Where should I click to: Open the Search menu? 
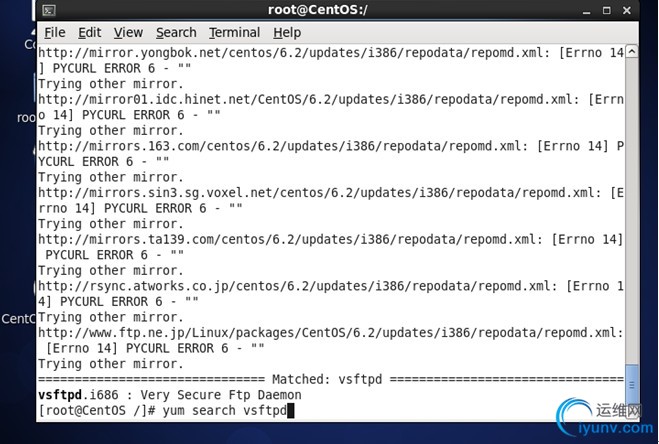click(176, 32)
